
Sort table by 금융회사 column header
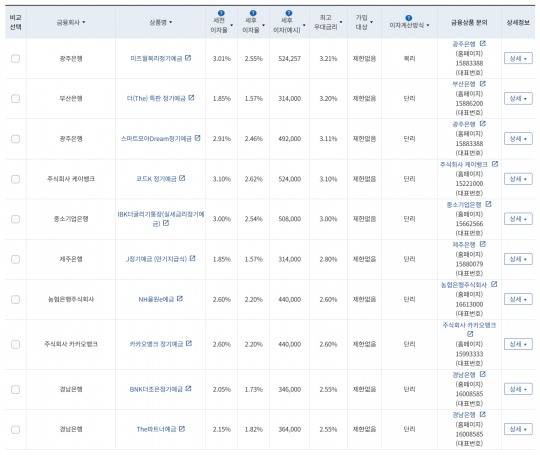[71, 22]
